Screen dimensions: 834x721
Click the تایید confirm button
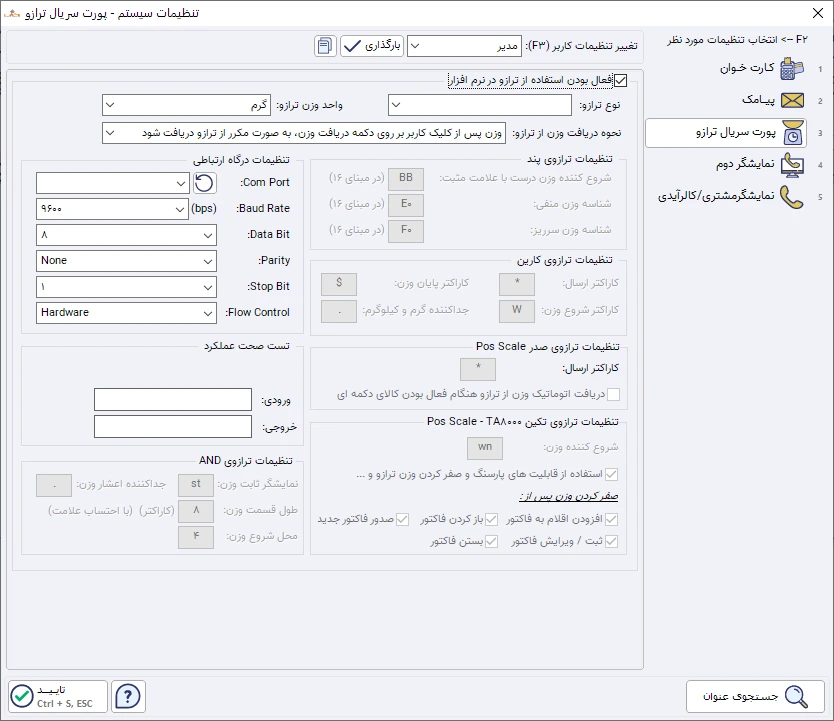coord(58,697)
